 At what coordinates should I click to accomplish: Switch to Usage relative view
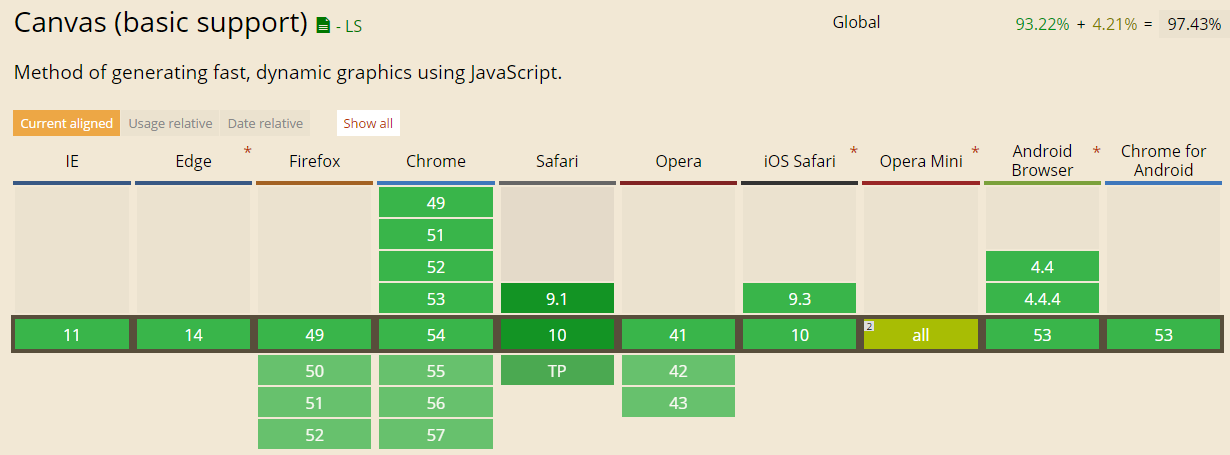(x=170, y=124)
